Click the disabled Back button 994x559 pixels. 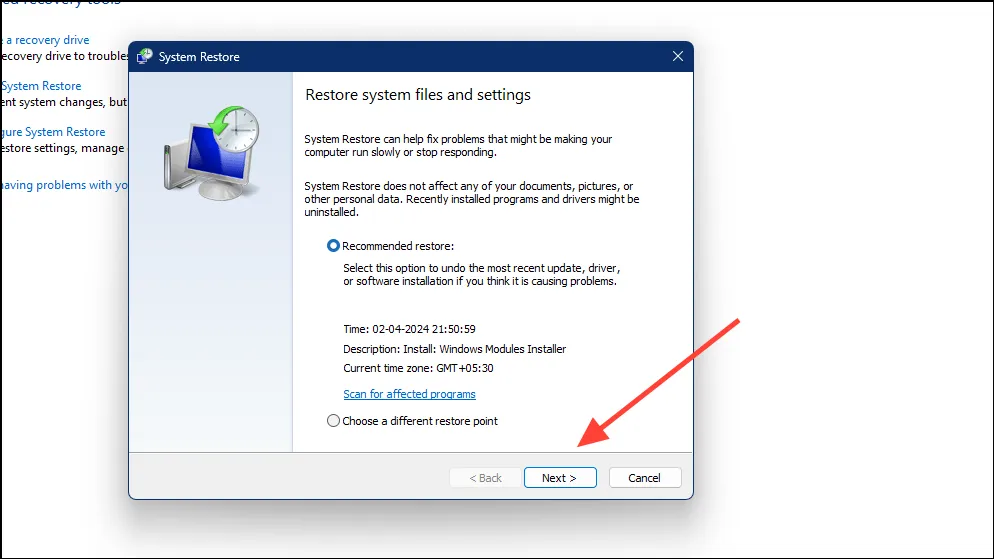485,478
